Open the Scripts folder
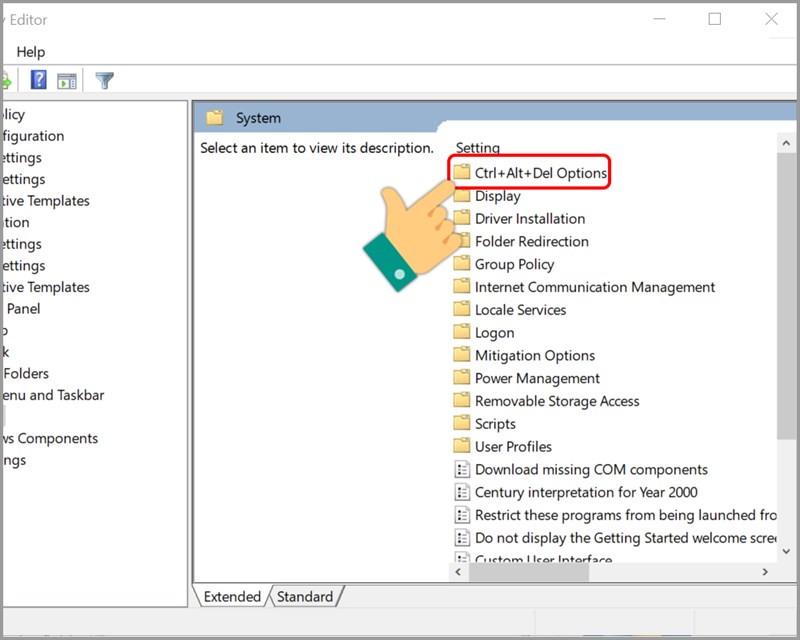 click(x=495, y=423)
